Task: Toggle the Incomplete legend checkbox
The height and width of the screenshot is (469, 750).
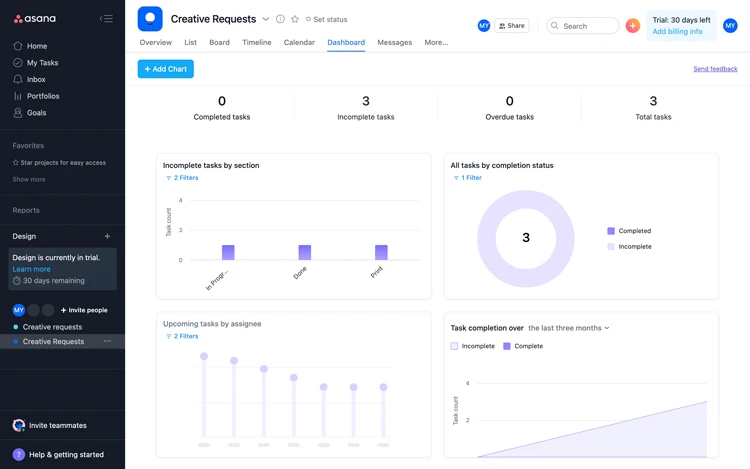Action: (454, 346)
